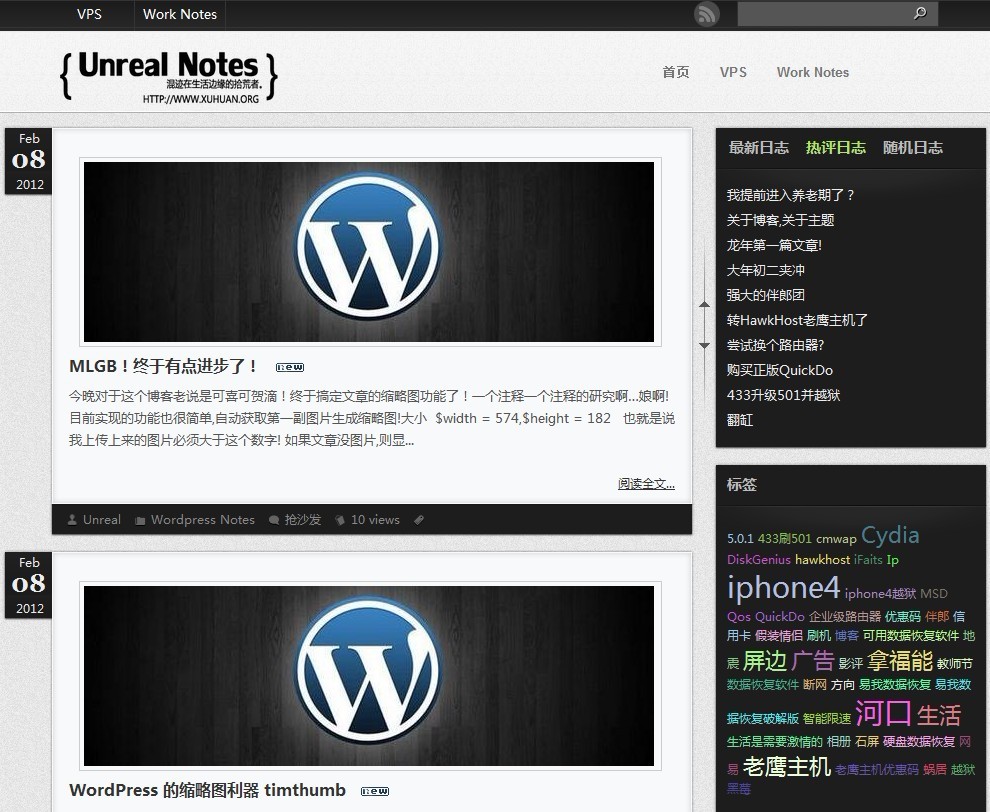Switch to the 随机日志 tab
Screen dimensions: 990x812
(912, 148)
